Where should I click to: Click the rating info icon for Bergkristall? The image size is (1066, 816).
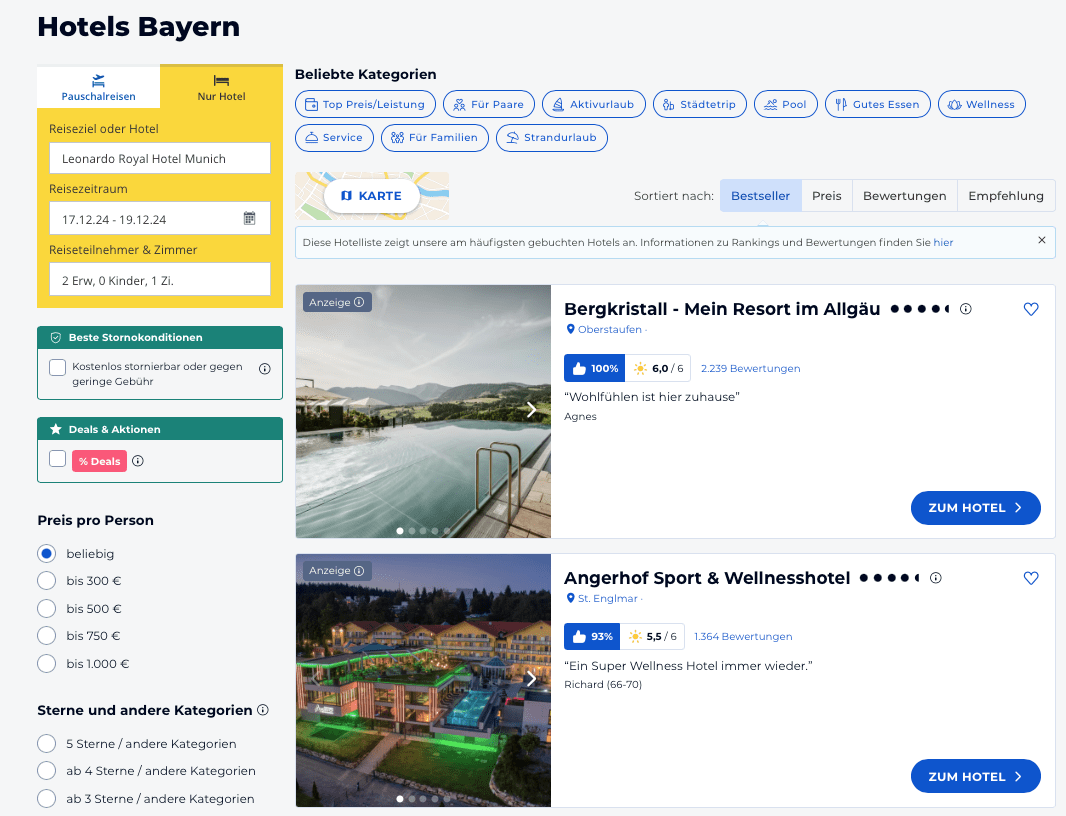coord(965,309)
